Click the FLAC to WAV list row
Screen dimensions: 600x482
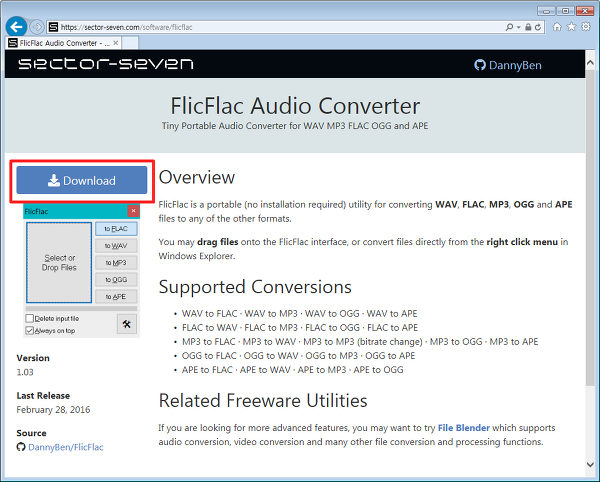pyautogui.click(x=300, y=328)
